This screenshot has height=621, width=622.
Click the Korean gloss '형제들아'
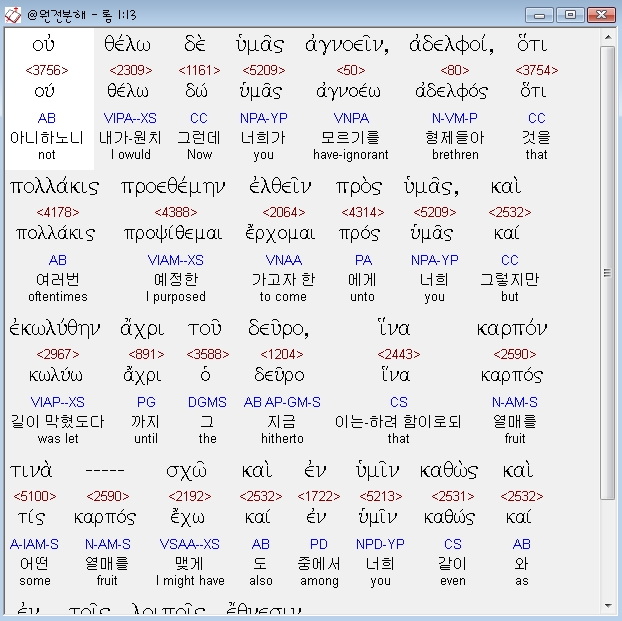pyautogui.click(x=455, y=138)
